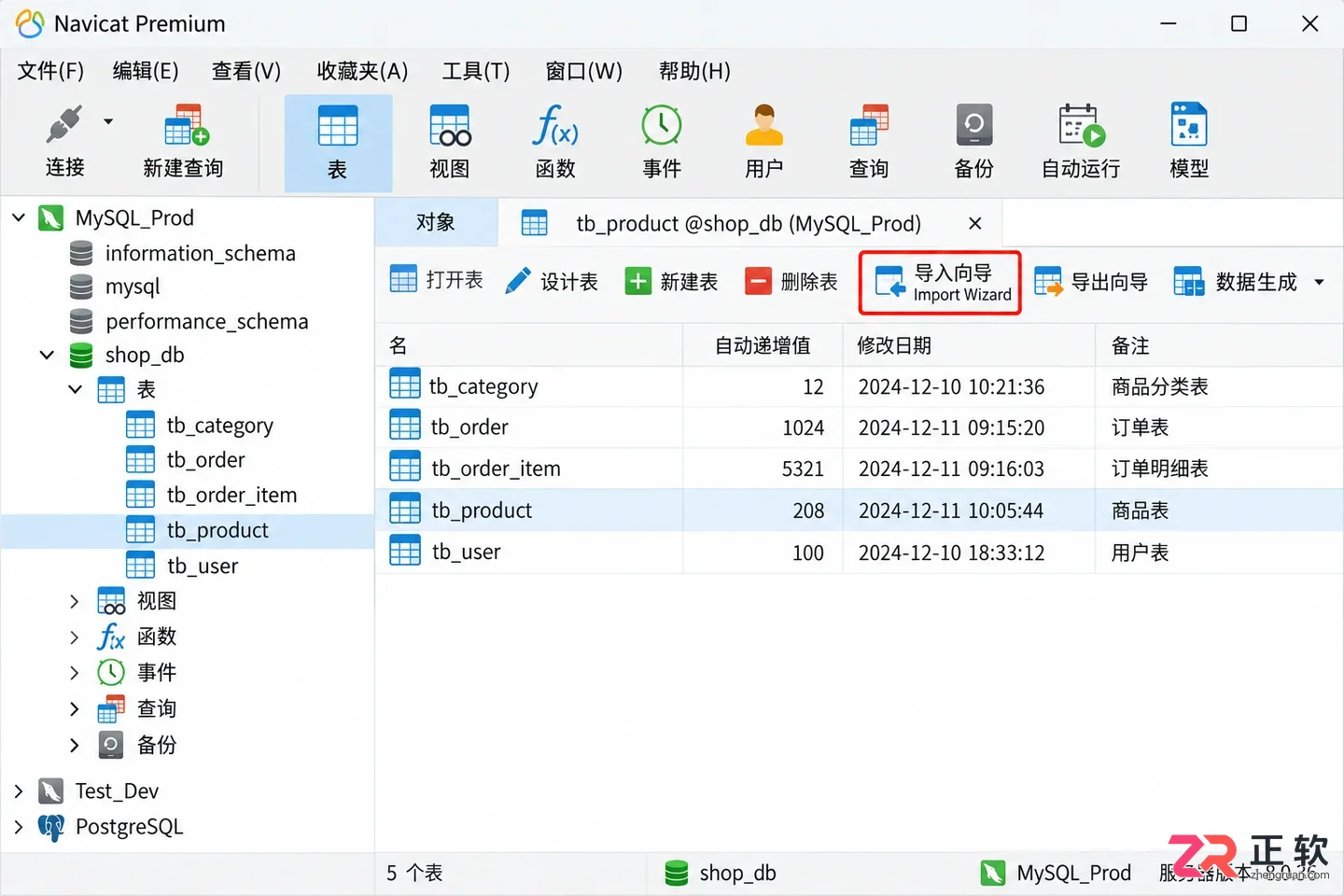This screenshot has height=896, width=1344.
Task: Sort by the 修改日期 column header
Action: 969,345
